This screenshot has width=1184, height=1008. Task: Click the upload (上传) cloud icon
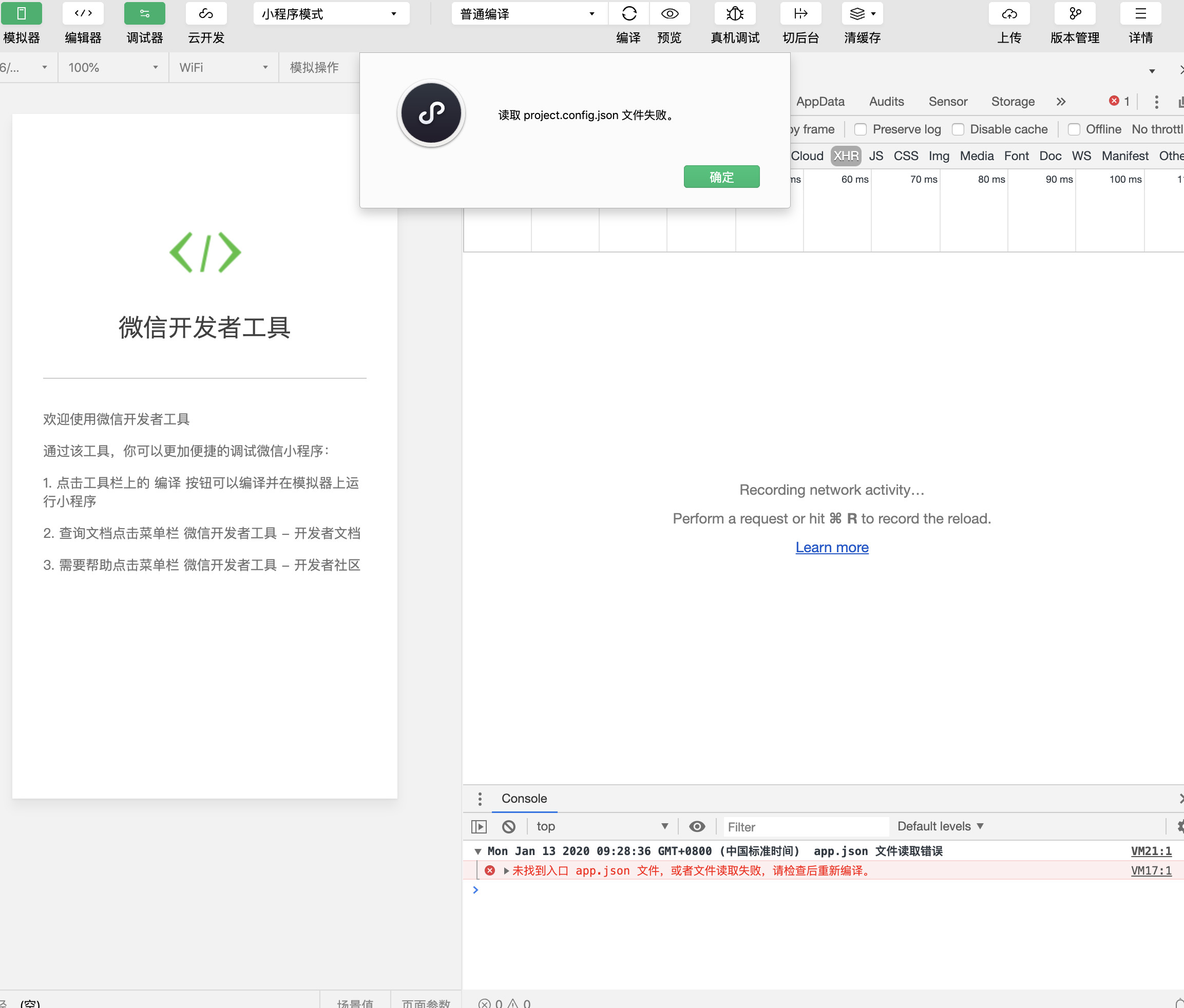click(x=1009, y=13)
